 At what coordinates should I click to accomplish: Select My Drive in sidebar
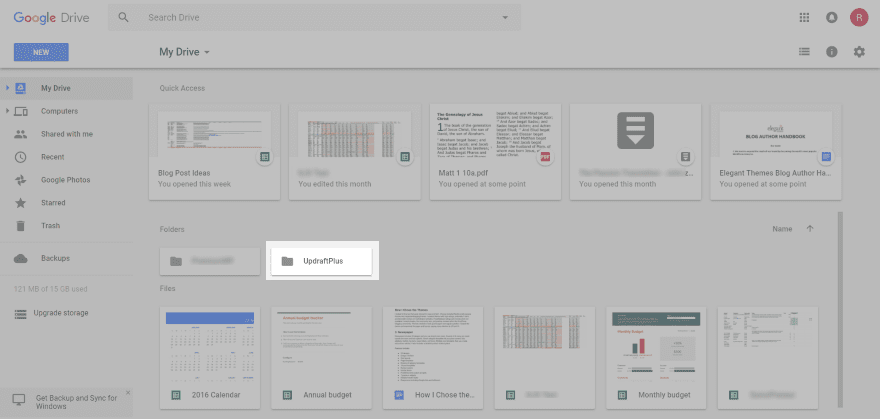[x=66, y=88]
